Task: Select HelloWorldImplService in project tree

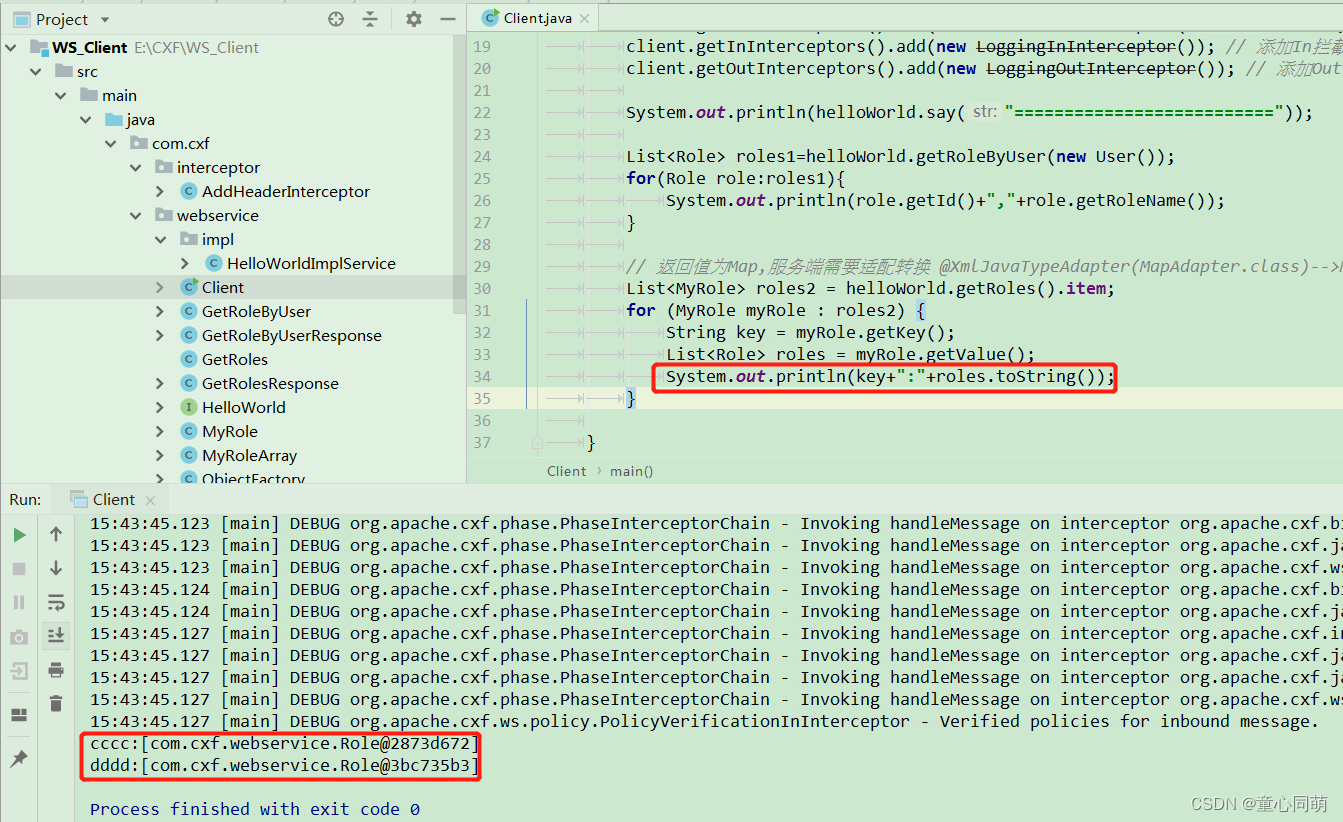Action: click(x=311, y=263)
